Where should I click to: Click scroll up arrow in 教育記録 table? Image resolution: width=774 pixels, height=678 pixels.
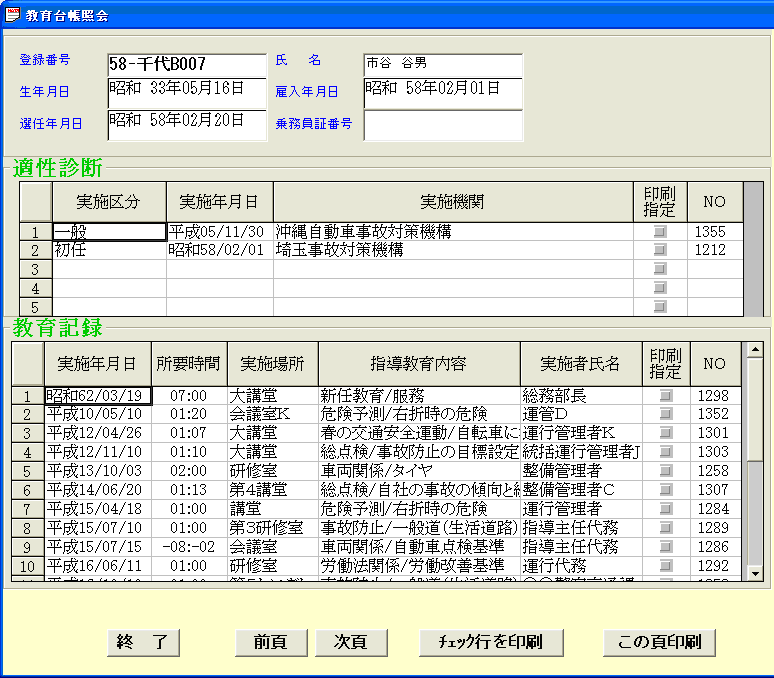(755, 350)
